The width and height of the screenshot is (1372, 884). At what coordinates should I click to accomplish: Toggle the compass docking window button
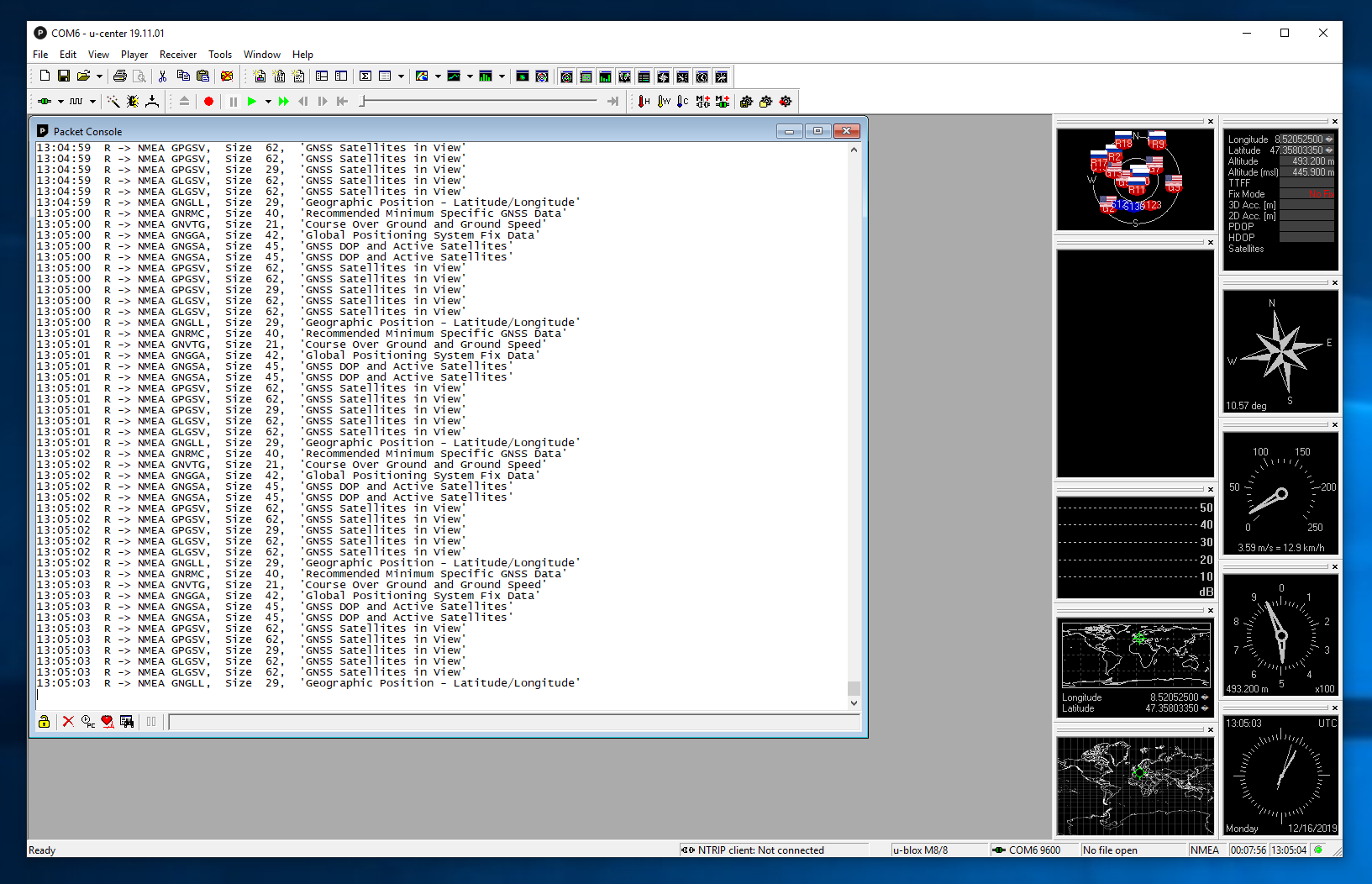664,77
